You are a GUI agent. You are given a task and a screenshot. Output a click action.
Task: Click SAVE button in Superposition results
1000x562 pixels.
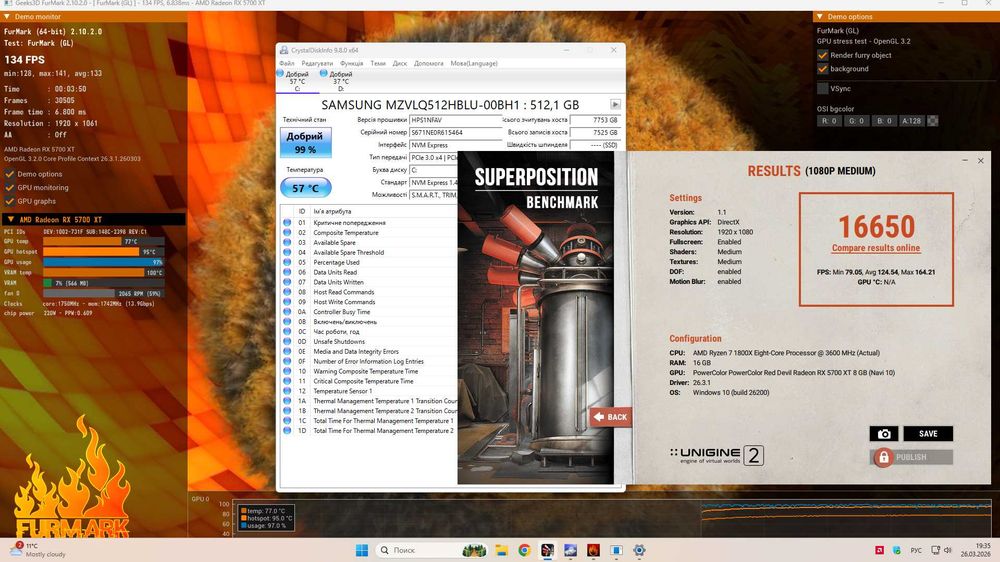pos(928,434)
